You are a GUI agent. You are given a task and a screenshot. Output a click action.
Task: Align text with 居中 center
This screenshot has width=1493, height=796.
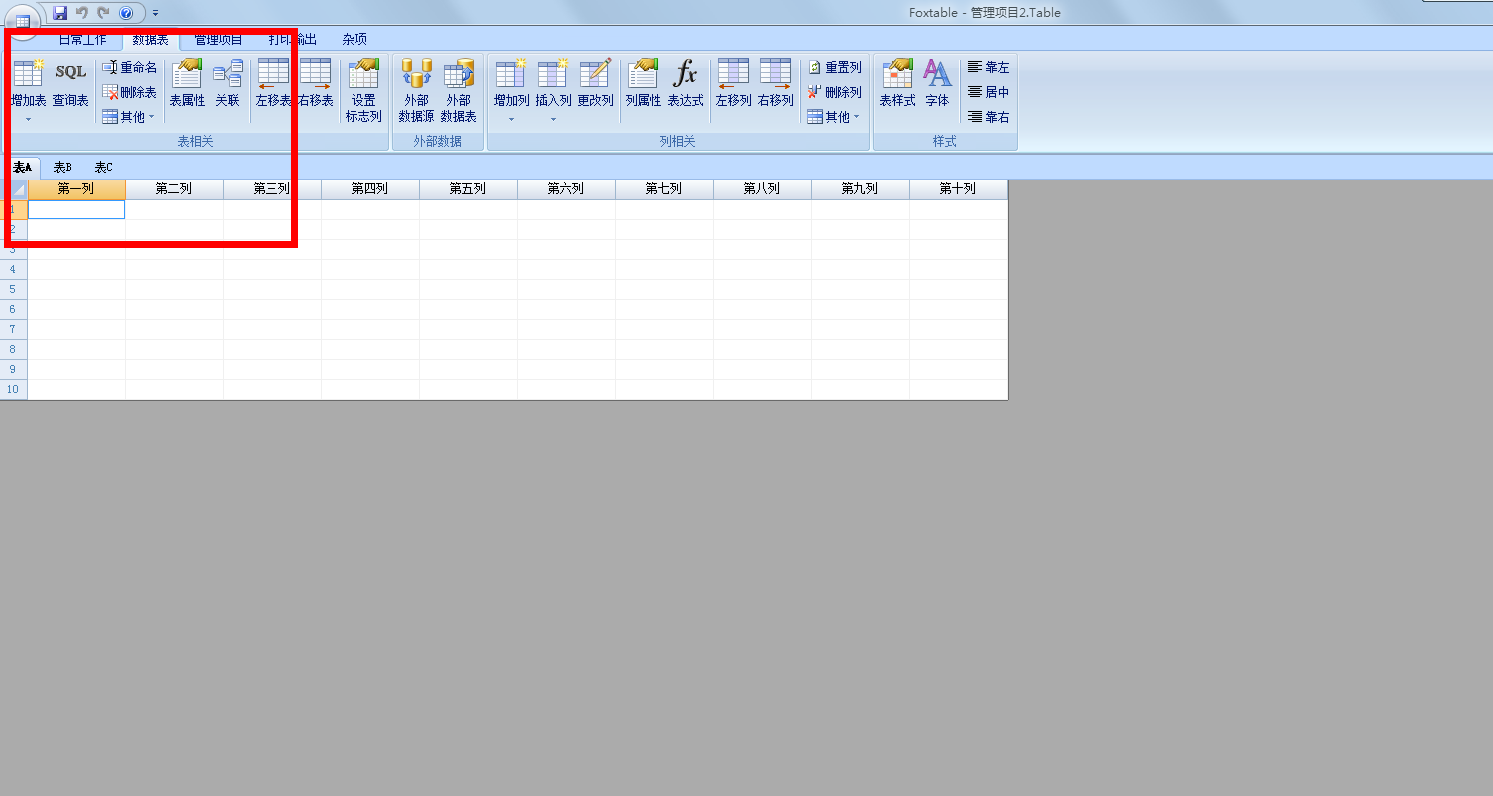tap(988, 92)
